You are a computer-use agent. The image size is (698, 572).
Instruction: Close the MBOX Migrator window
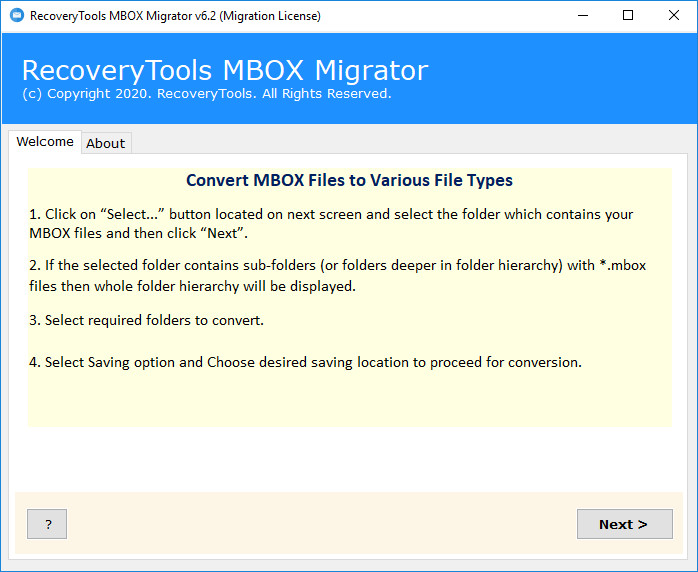(x=674, y=16)
